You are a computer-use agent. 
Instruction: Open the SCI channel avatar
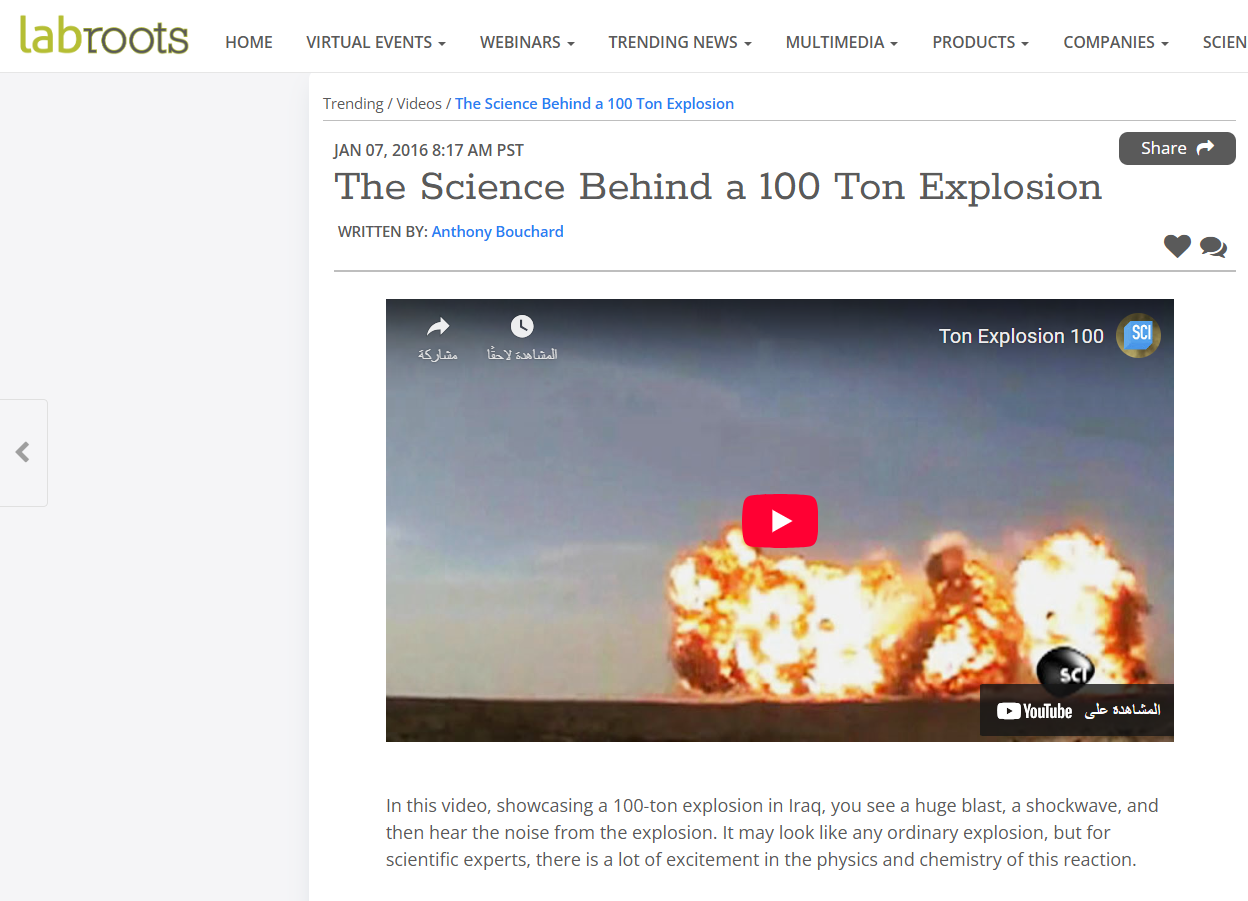tap(1138, 336)
